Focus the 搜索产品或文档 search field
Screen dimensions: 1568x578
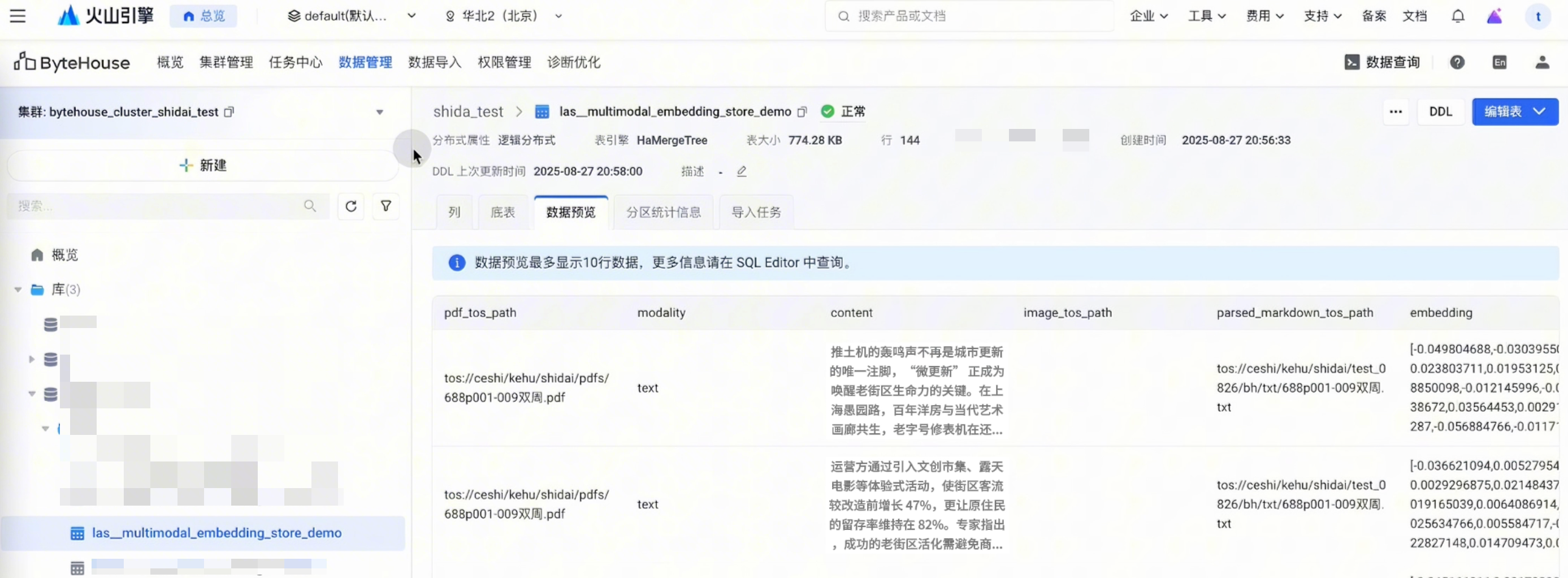pos(969,16)
